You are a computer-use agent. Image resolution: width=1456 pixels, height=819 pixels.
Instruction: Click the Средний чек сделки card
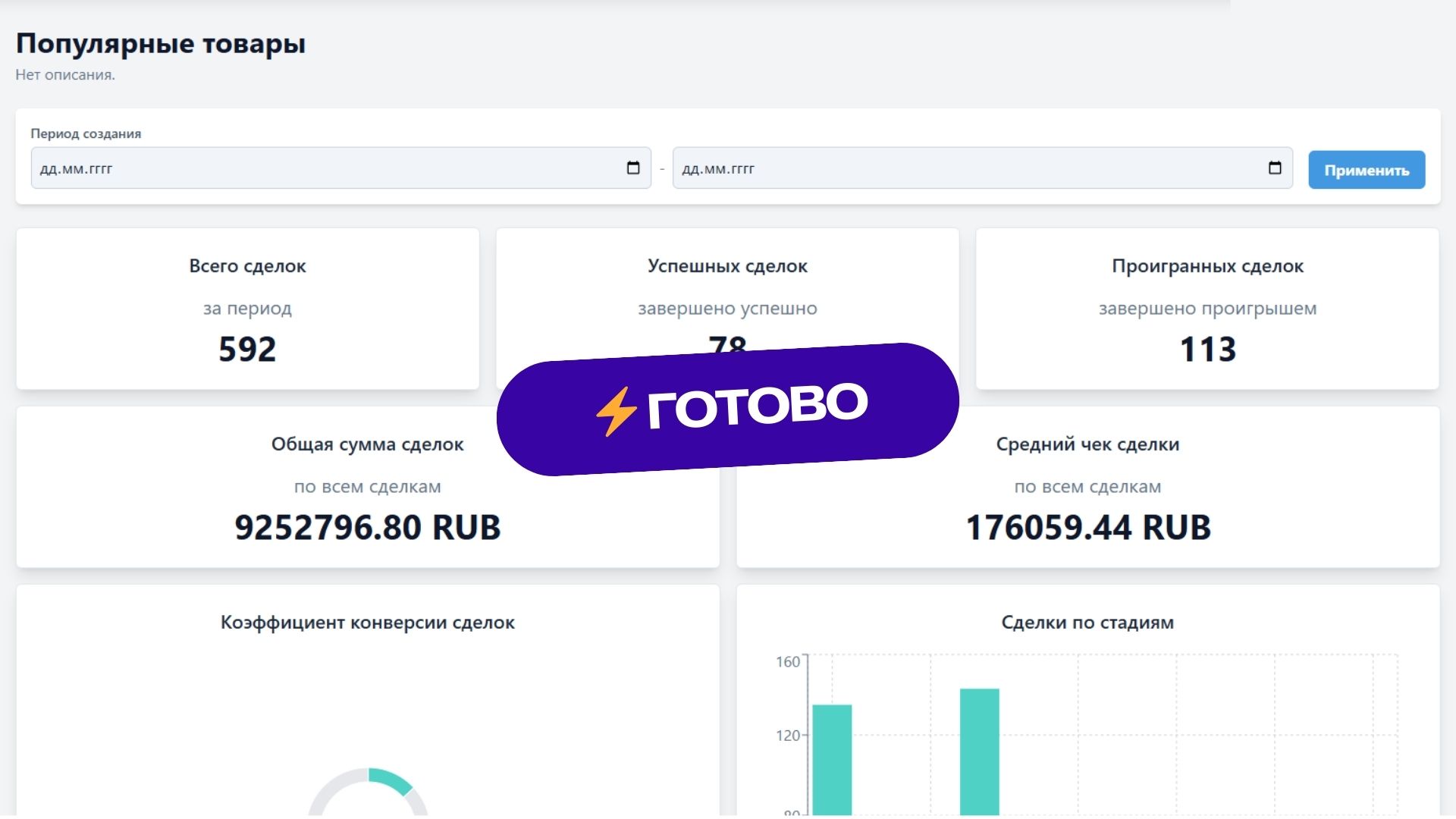tap(1087, 487)
